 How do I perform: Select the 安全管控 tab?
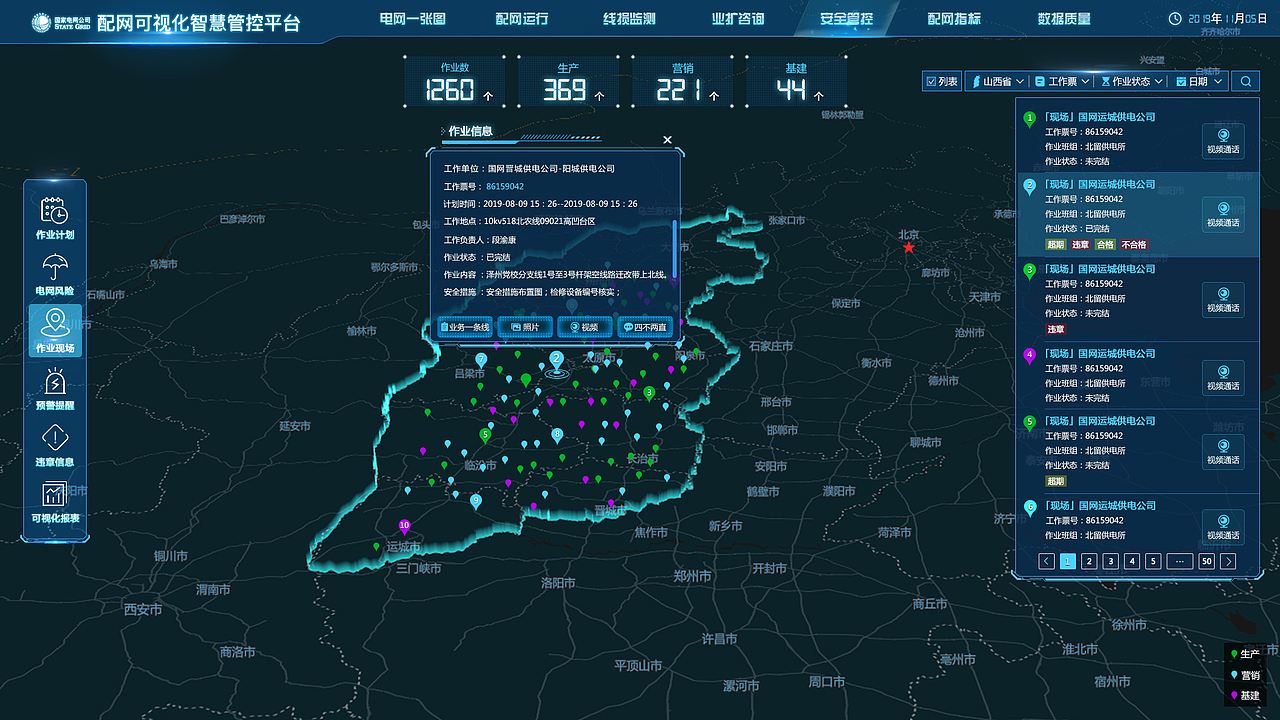[x=846, y=19]
